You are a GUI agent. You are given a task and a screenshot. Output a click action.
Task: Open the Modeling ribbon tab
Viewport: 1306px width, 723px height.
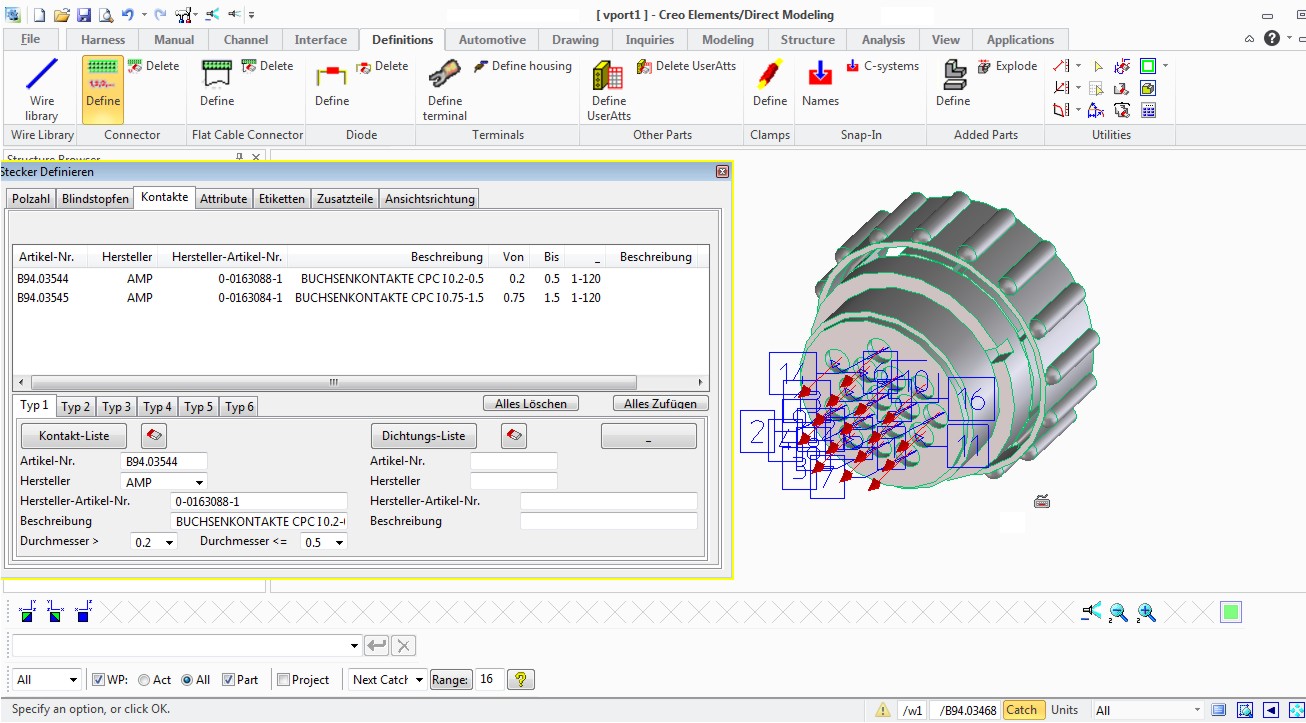pos(727,39)
